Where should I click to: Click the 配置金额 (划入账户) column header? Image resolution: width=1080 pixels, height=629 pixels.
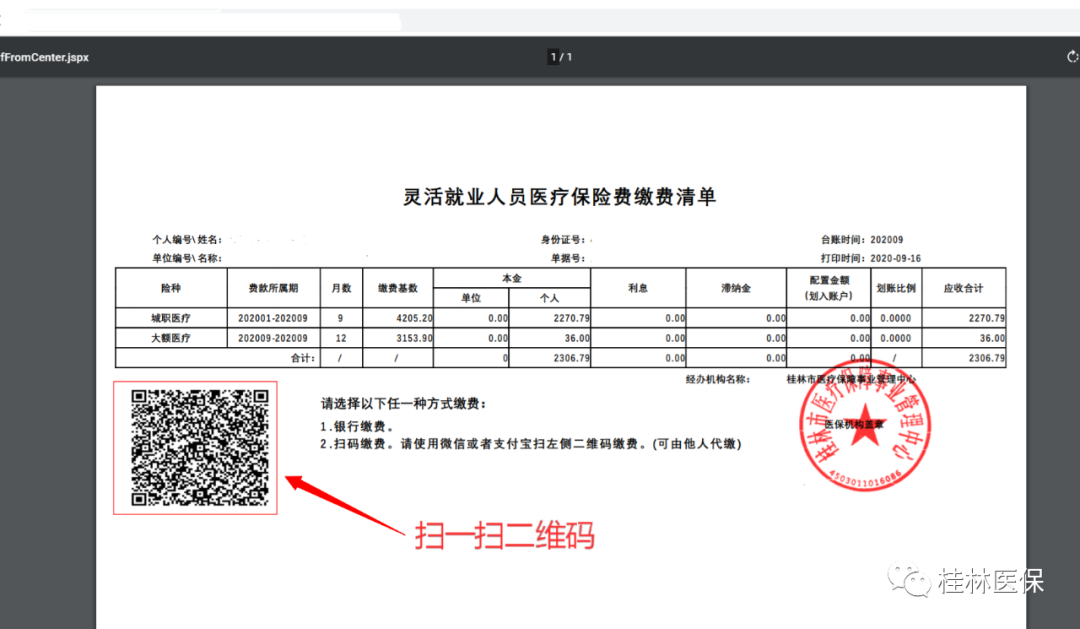829,288
